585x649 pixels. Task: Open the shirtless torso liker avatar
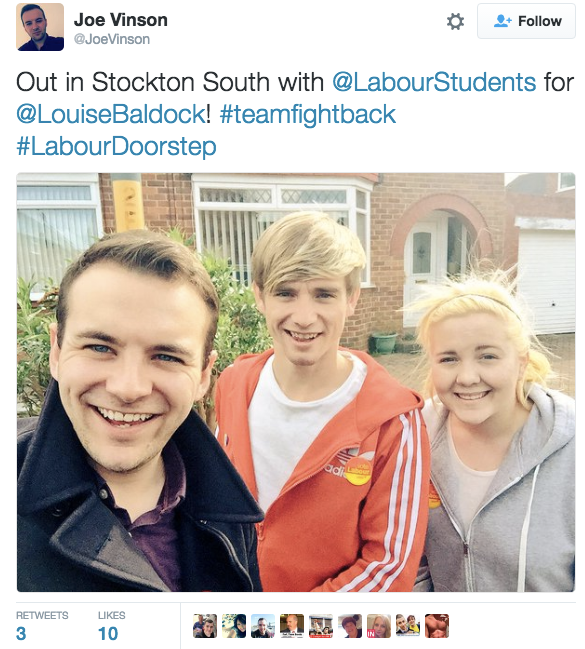coord(437,626)
